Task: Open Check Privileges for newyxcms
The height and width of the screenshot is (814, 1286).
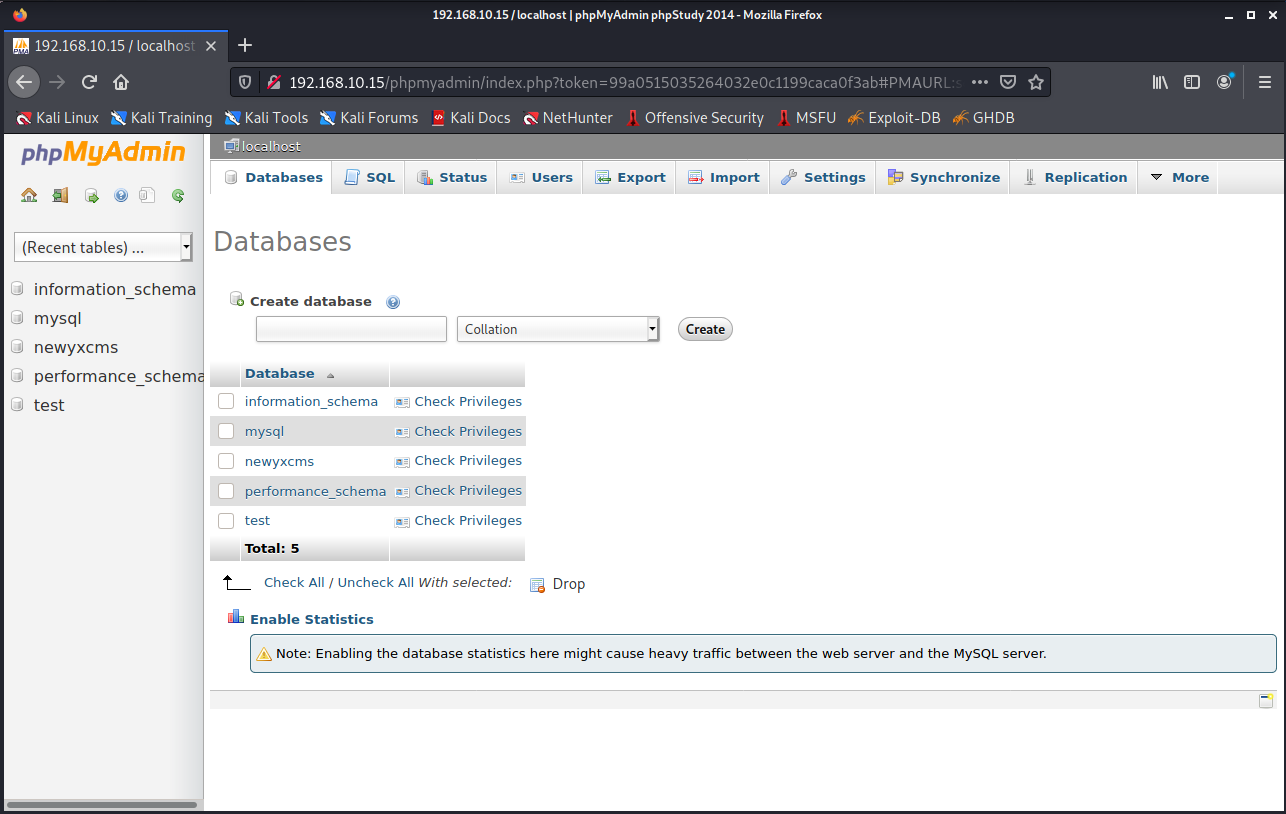Action: pos(467,461)
